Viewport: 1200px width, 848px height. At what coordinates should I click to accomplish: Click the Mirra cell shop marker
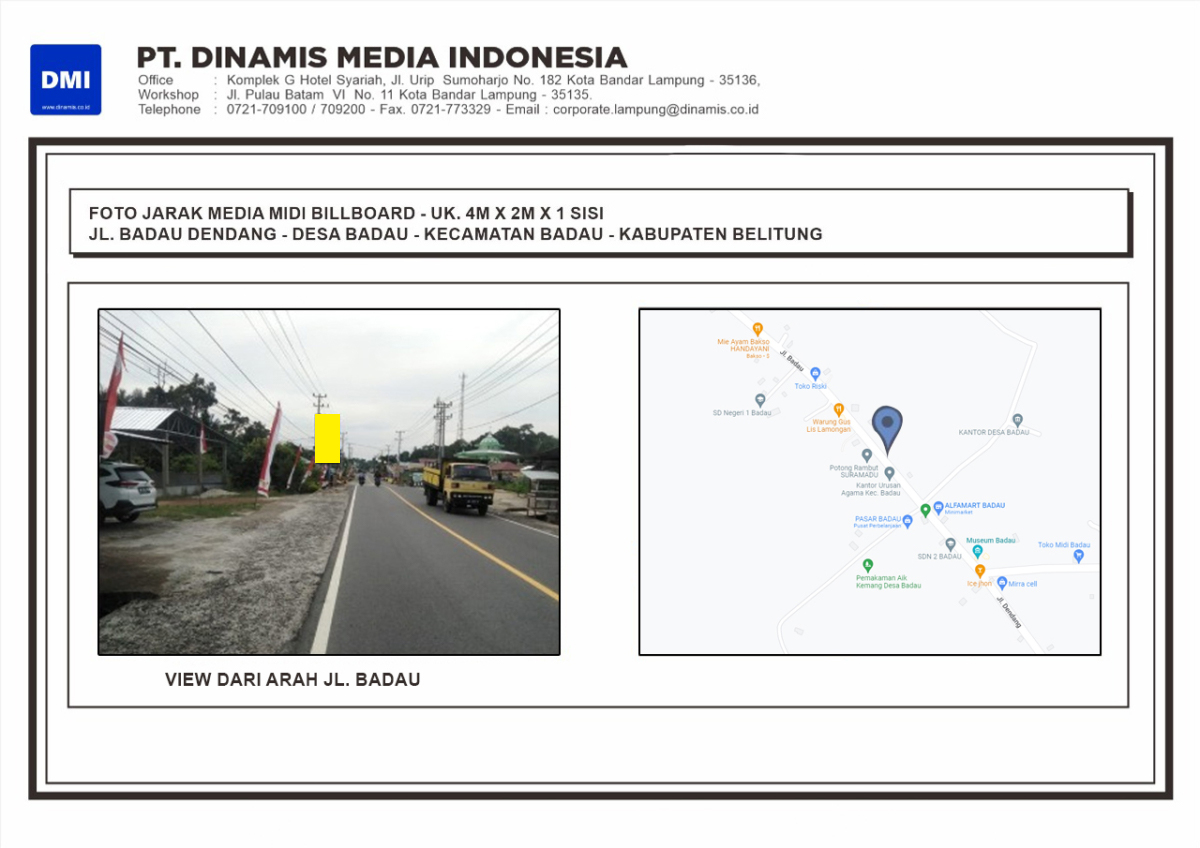pos(1001,583)
